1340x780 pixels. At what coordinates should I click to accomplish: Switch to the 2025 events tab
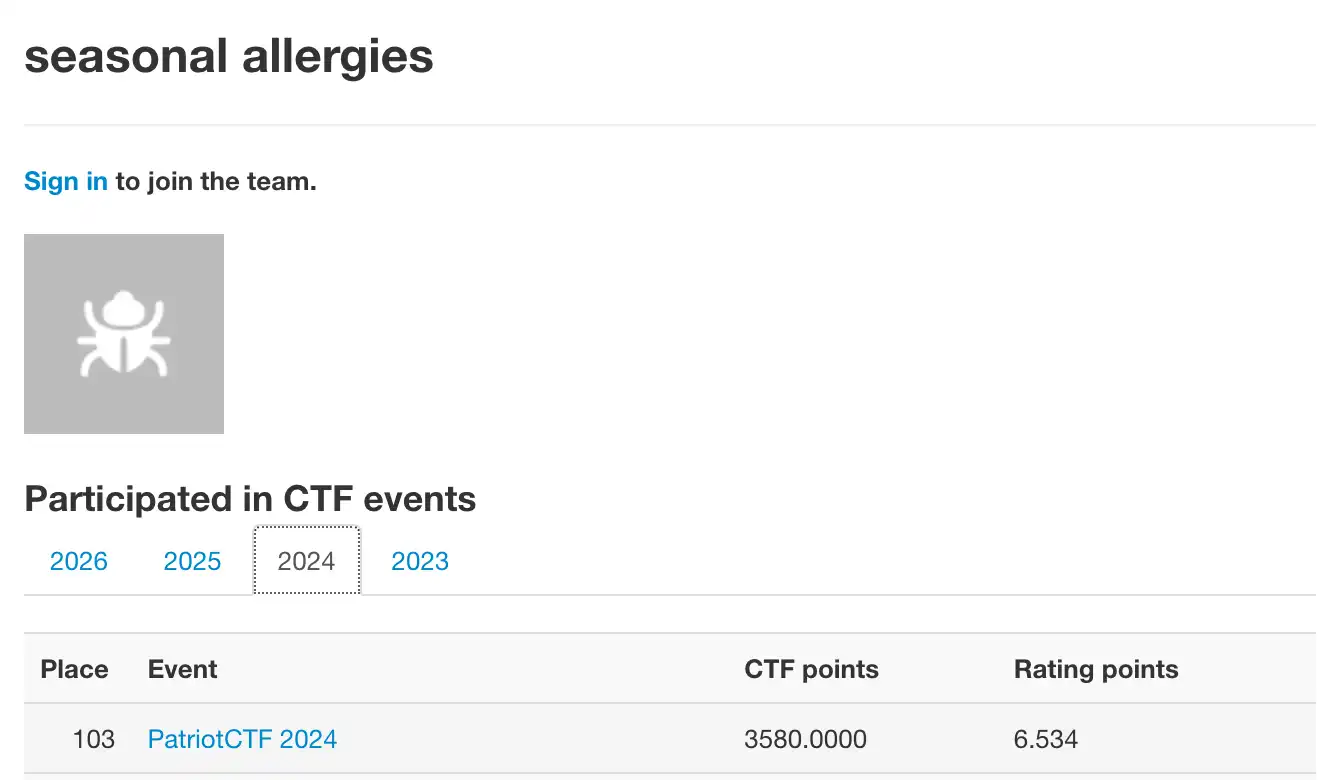point(192,561)
